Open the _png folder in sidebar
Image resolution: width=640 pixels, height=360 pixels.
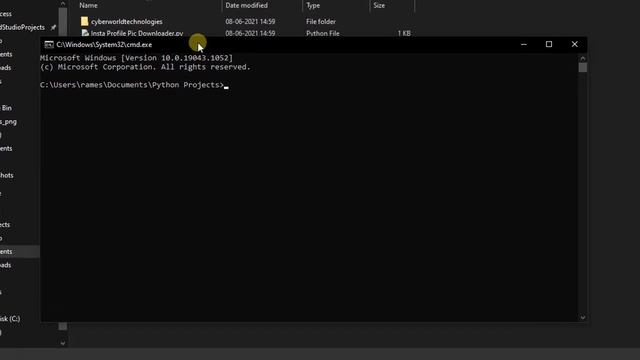tap(8, 122)
